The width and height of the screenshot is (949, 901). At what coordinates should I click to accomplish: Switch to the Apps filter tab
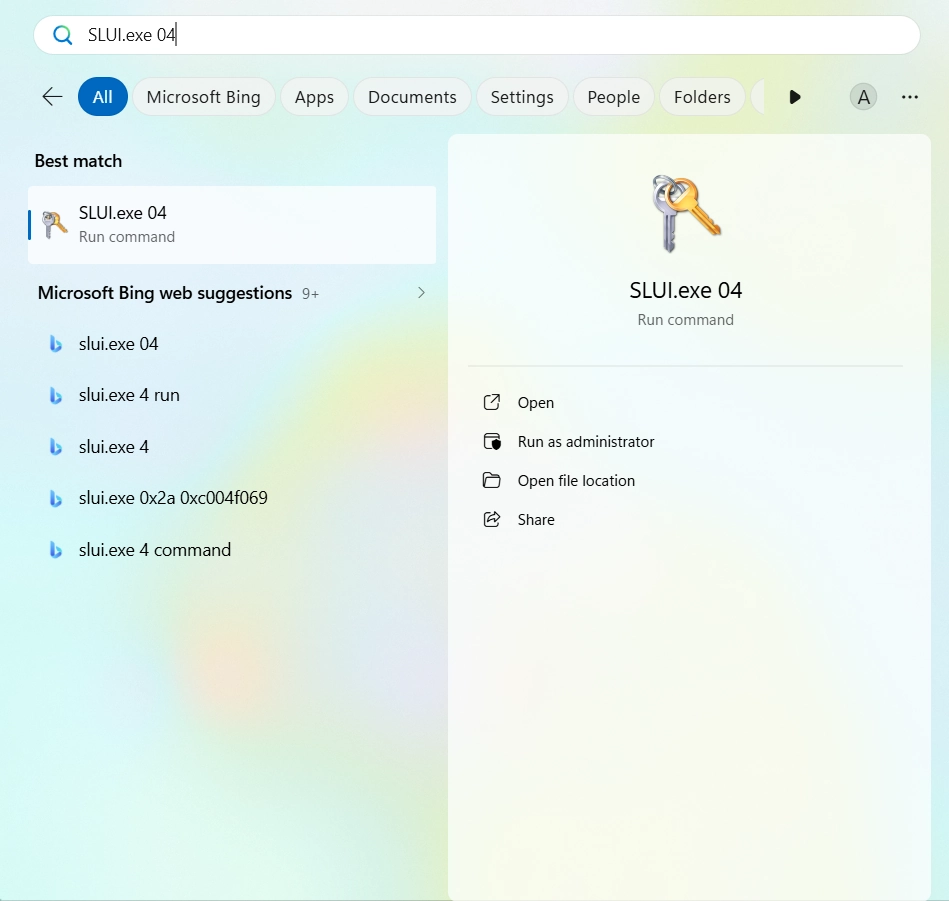(x=314, y=97)
